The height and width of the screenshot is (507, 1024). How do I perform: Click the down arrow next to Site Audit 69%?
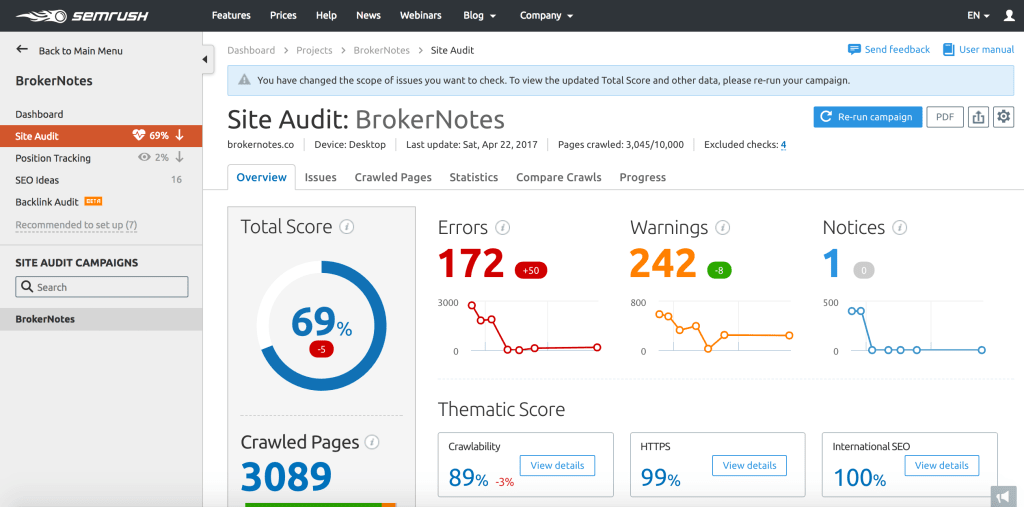[180, 136]
